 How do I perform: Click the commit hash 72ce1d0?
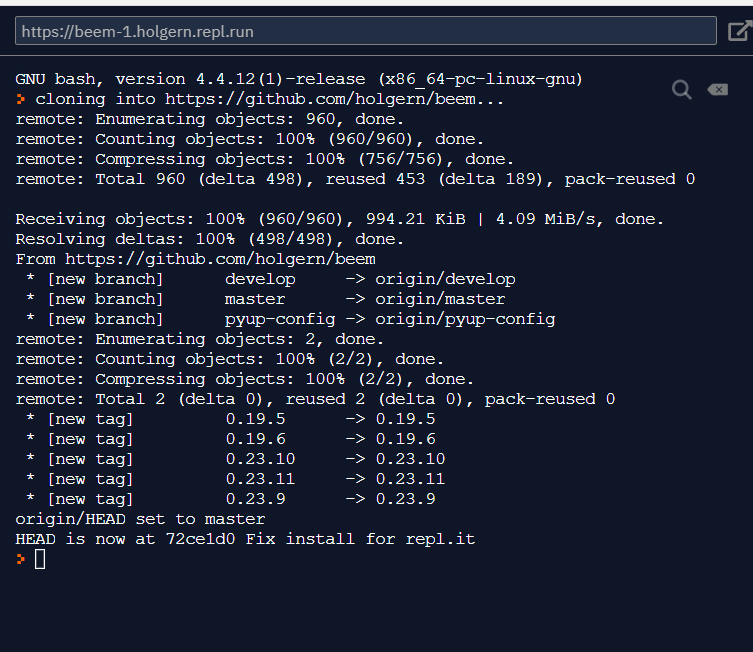[x=200, y=539]
